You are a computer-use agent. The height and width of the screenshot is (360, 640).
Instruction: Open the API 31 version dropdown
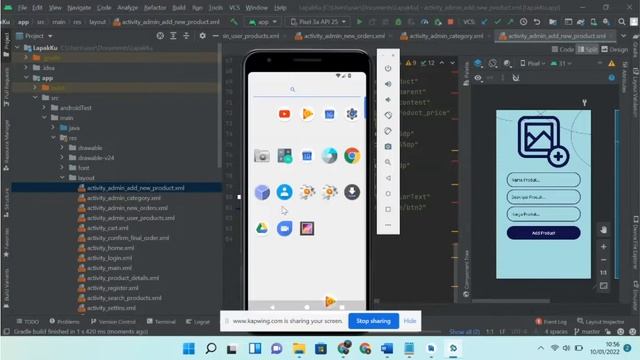tap(561, 63)
